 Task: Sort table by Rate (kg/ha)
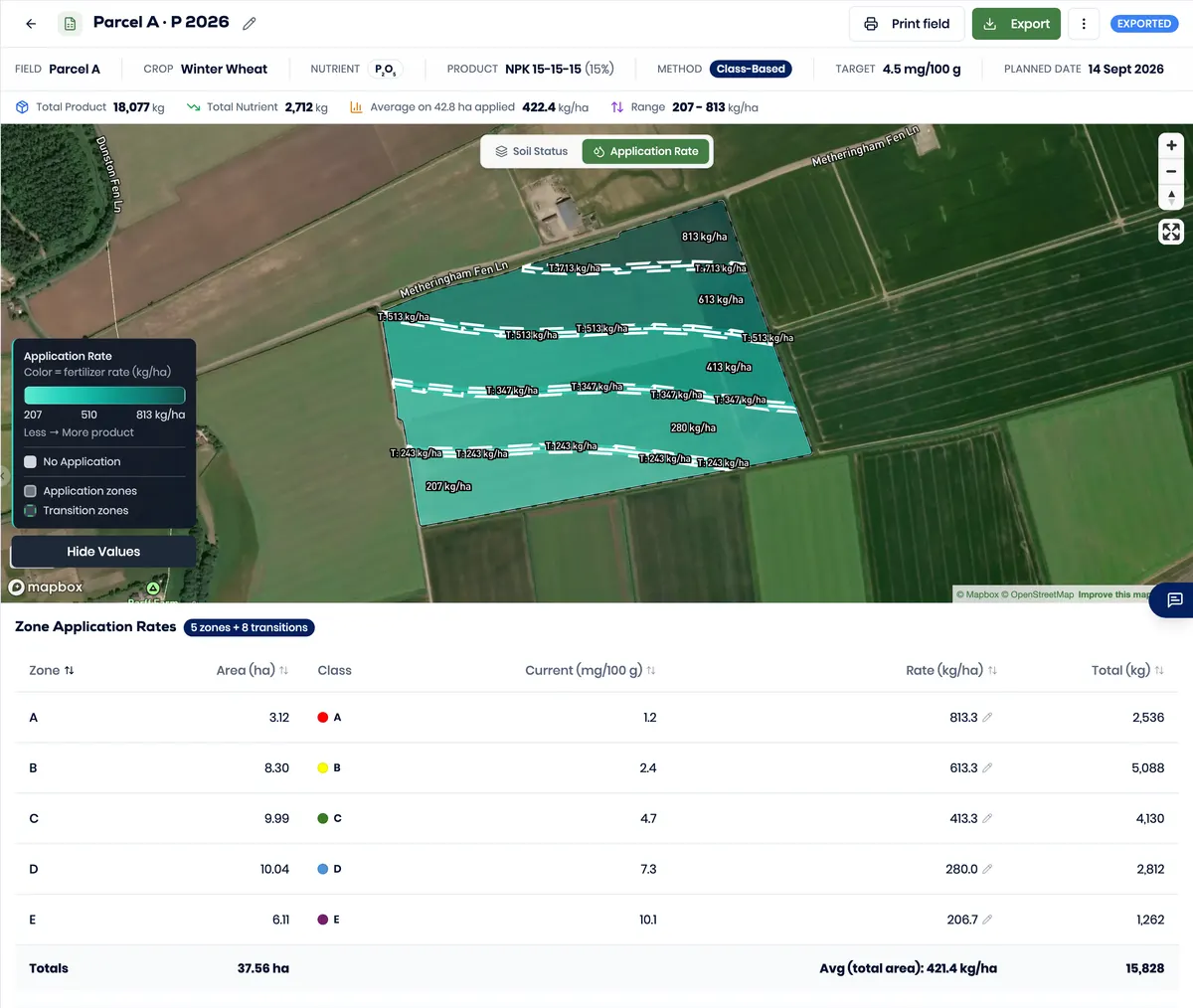951,670
